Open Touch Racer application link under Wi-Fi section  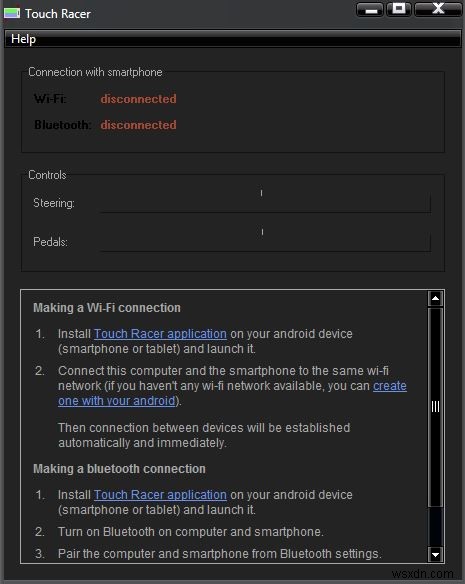click(x=160, y=334)
